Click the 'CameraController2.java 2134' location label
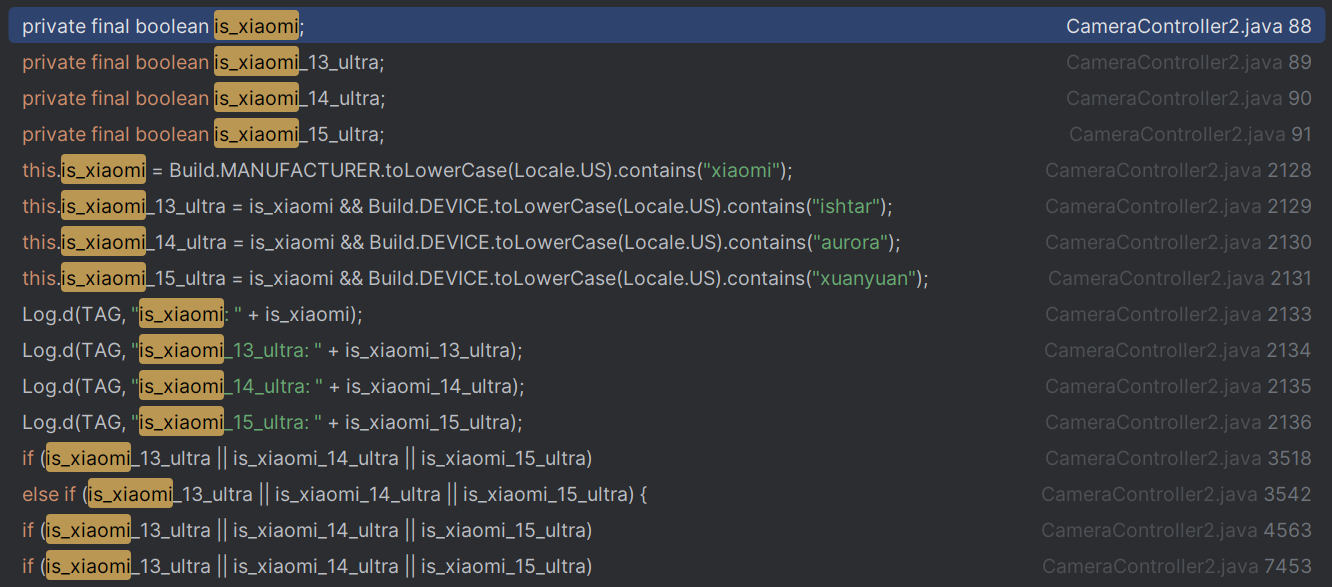Image resolution: width=1332 pixels, height=587 pixels. tap(1177, 350)
